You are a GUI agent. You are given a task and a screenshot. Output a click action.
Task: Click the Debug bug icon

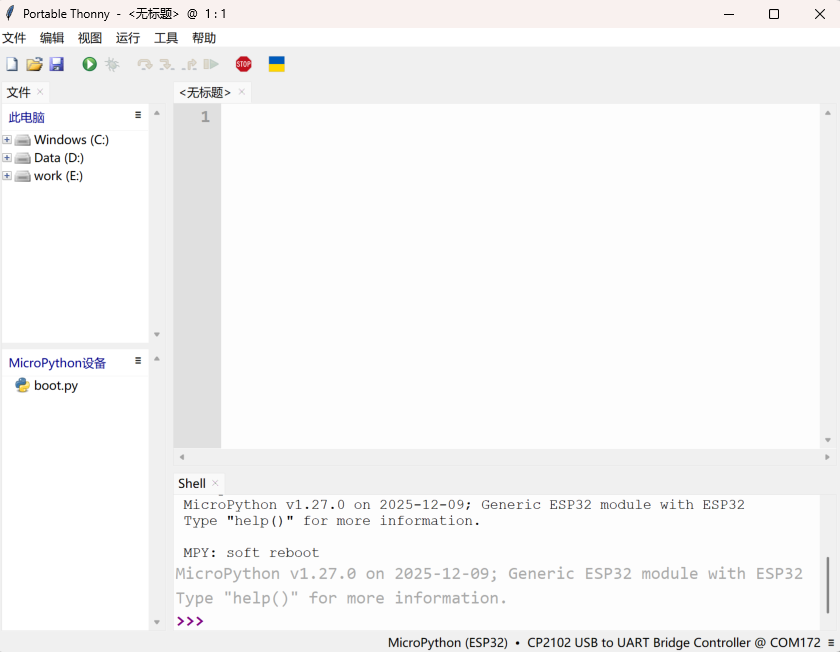112,64
